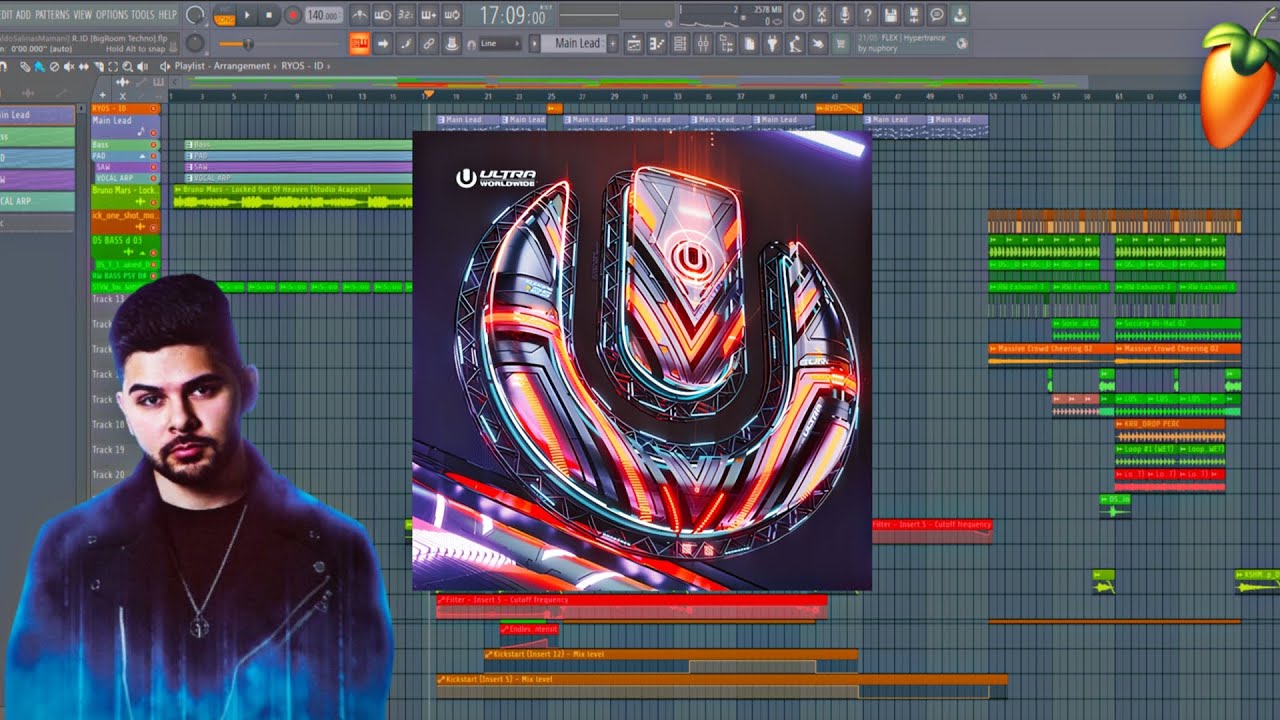
Task: Toggle loop recording icon
Action: pos(451,15)
